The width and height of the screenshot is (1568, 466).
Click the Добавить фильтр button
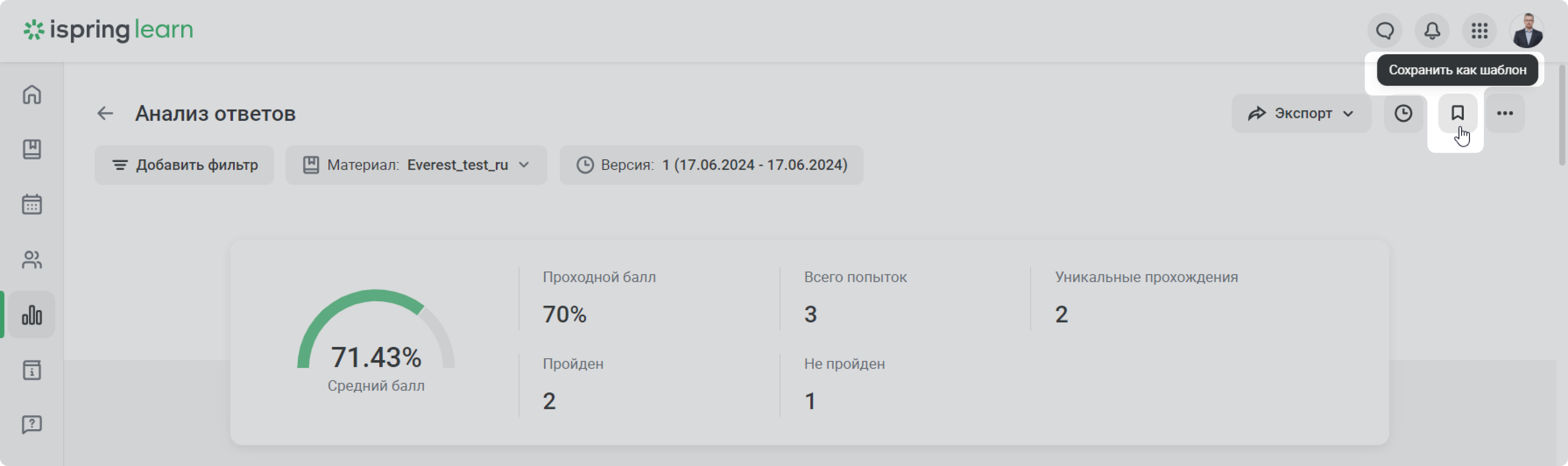(184, 165)
